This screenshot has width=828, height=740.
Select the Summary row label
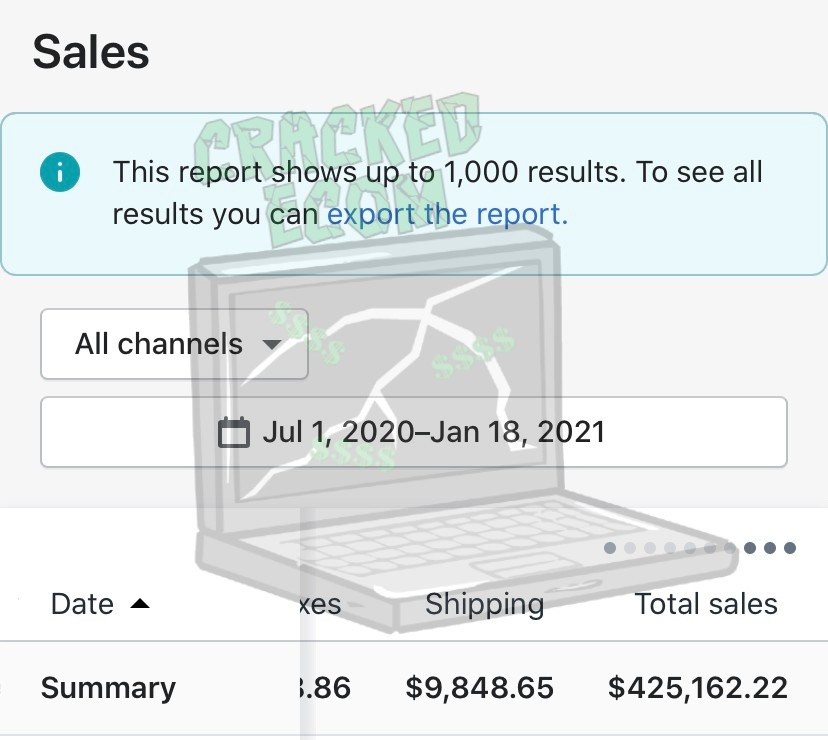(108, 688)
